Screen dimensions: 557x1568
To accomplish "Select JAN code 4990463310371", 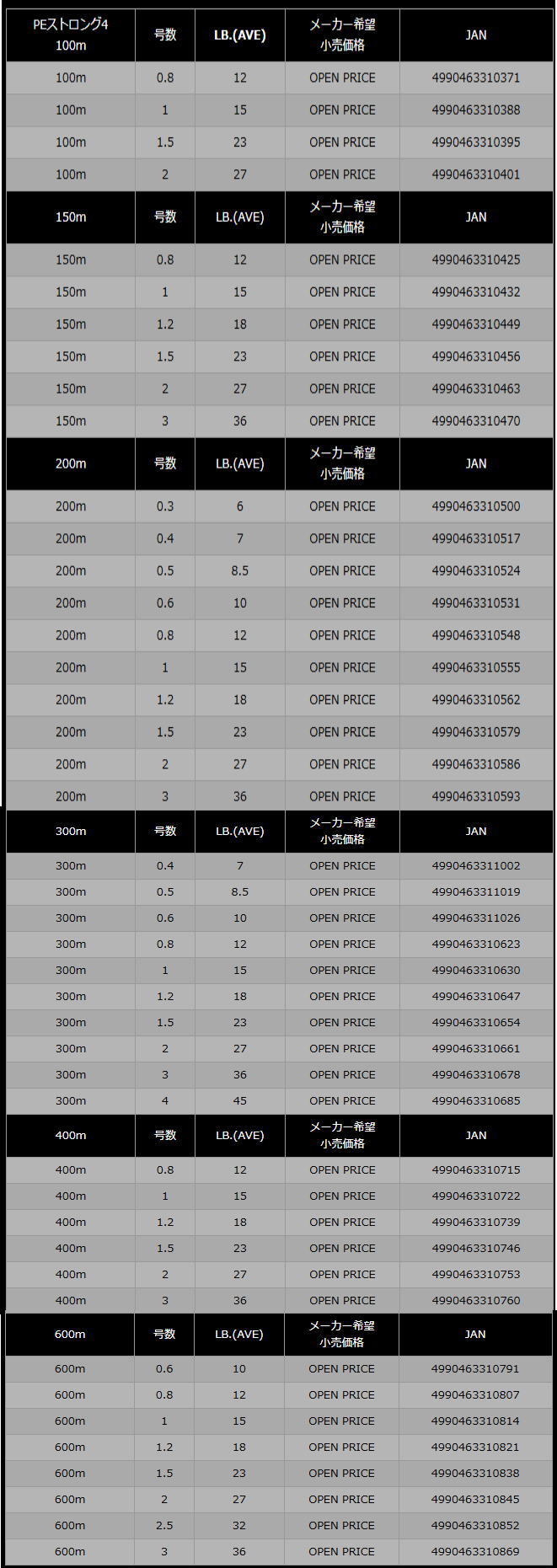I will click(x=475, y=78).
